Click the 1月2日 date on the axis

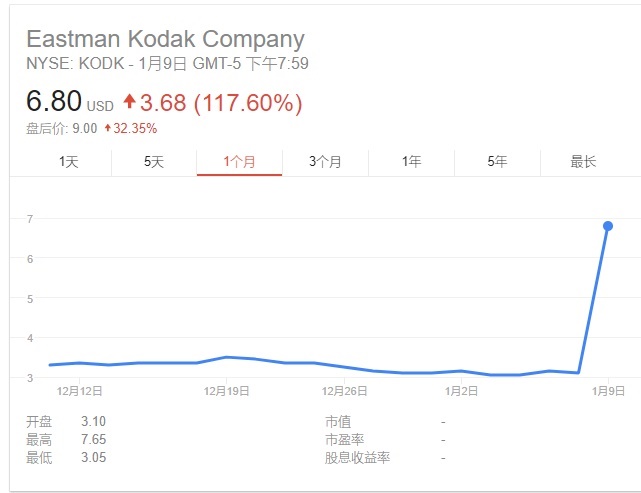pyautogui.click(x=461, y=391)
